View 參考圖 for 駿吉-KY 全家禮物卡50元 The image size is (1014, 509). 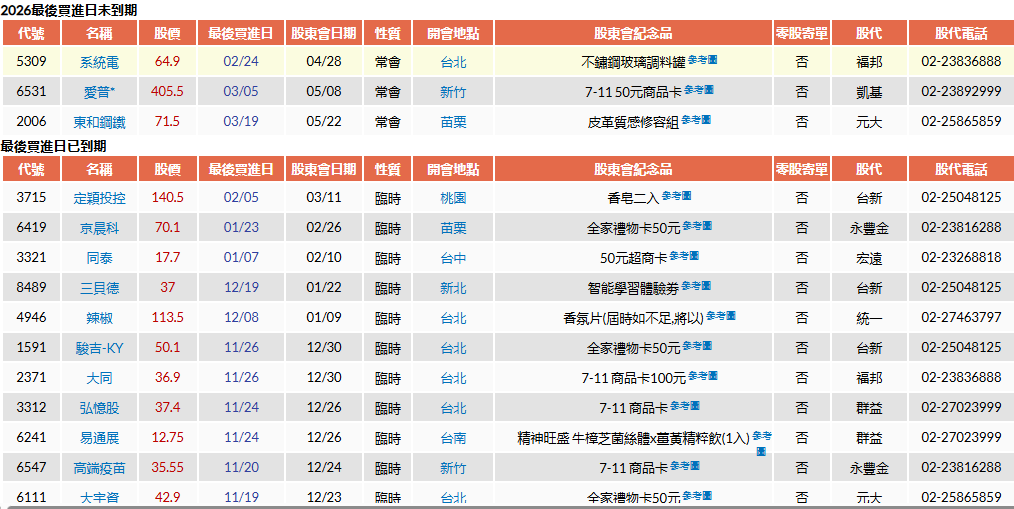(x=698, y=346)
